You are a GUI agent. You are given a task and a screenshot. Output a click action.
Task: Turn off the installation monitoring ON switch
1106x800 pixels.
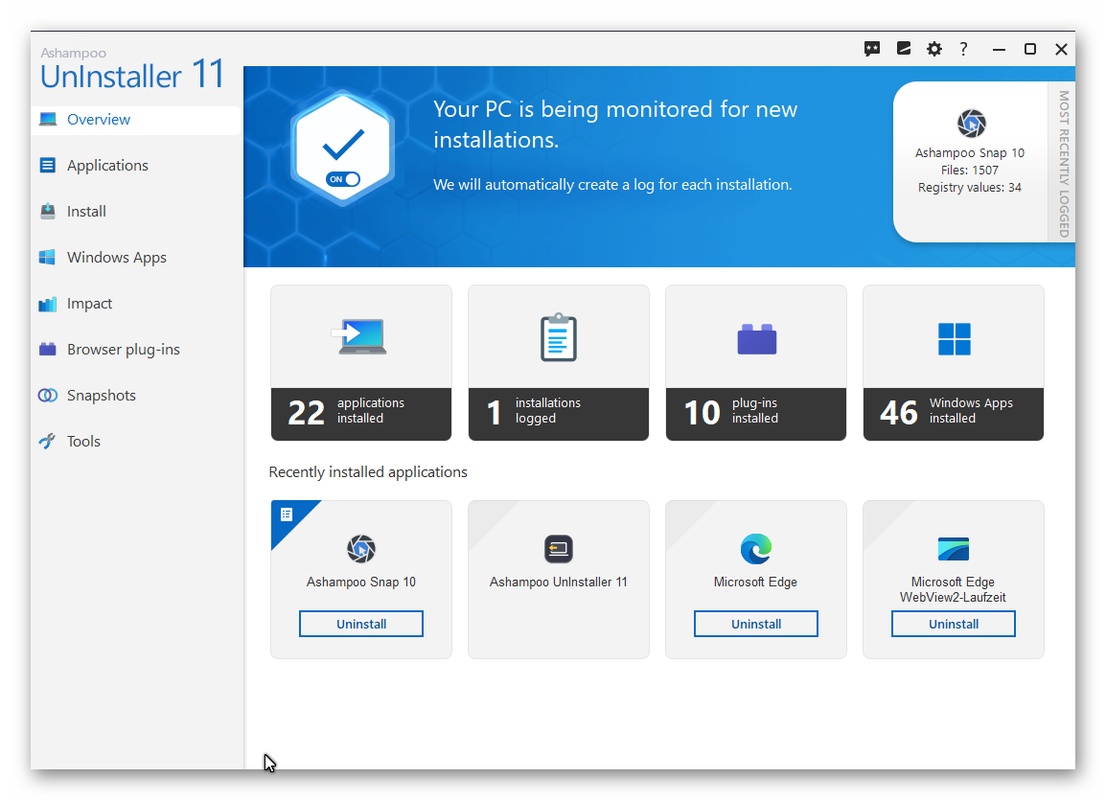(x=343, y=179)
